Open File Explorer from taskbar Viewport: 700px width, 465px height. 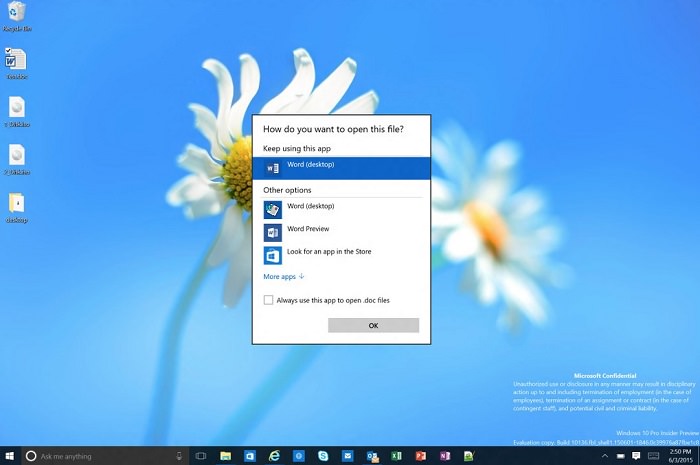coord(226,456)
